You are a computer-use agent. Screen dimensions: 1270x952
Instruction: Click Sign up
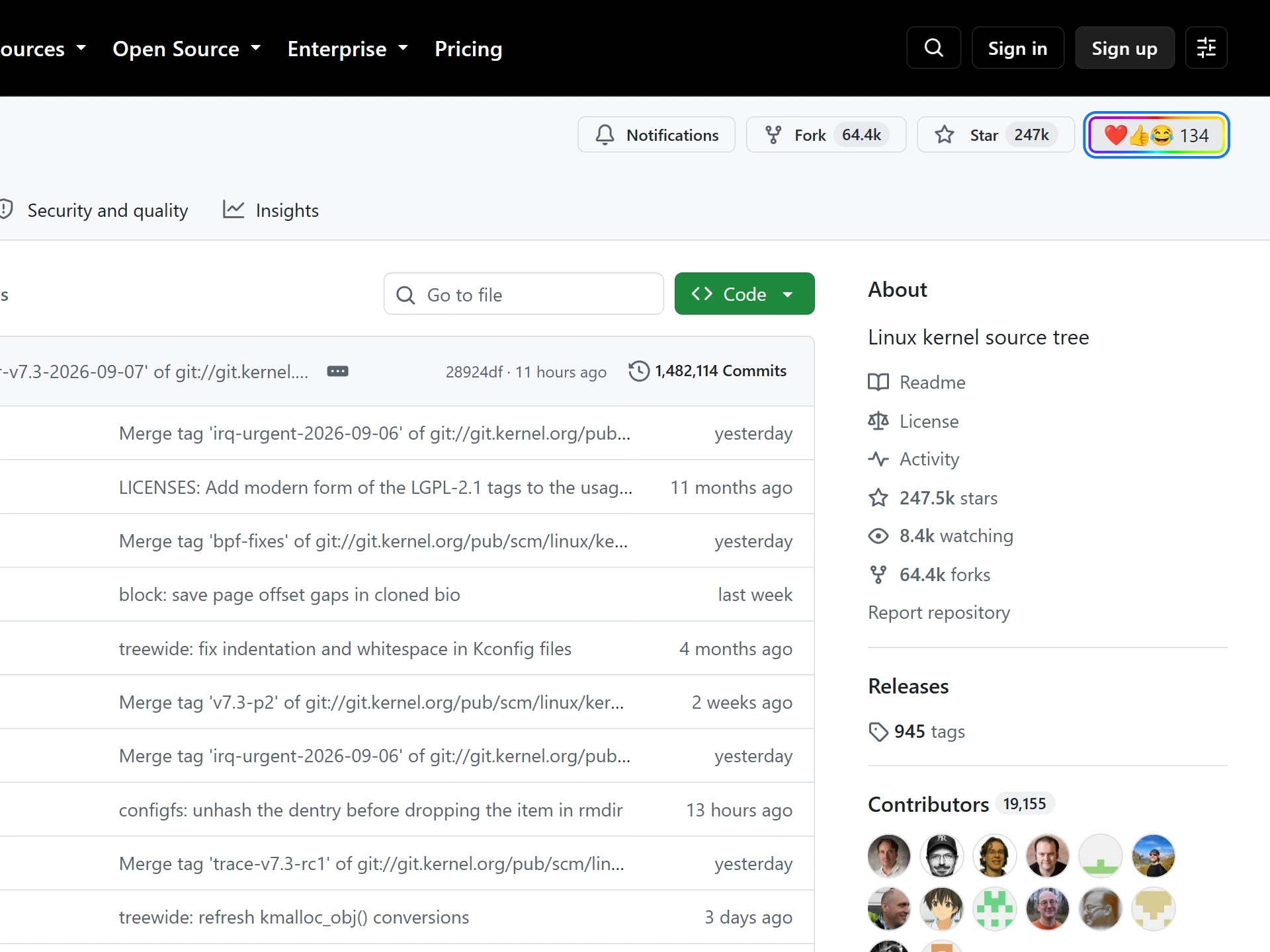click(1124, 48)
